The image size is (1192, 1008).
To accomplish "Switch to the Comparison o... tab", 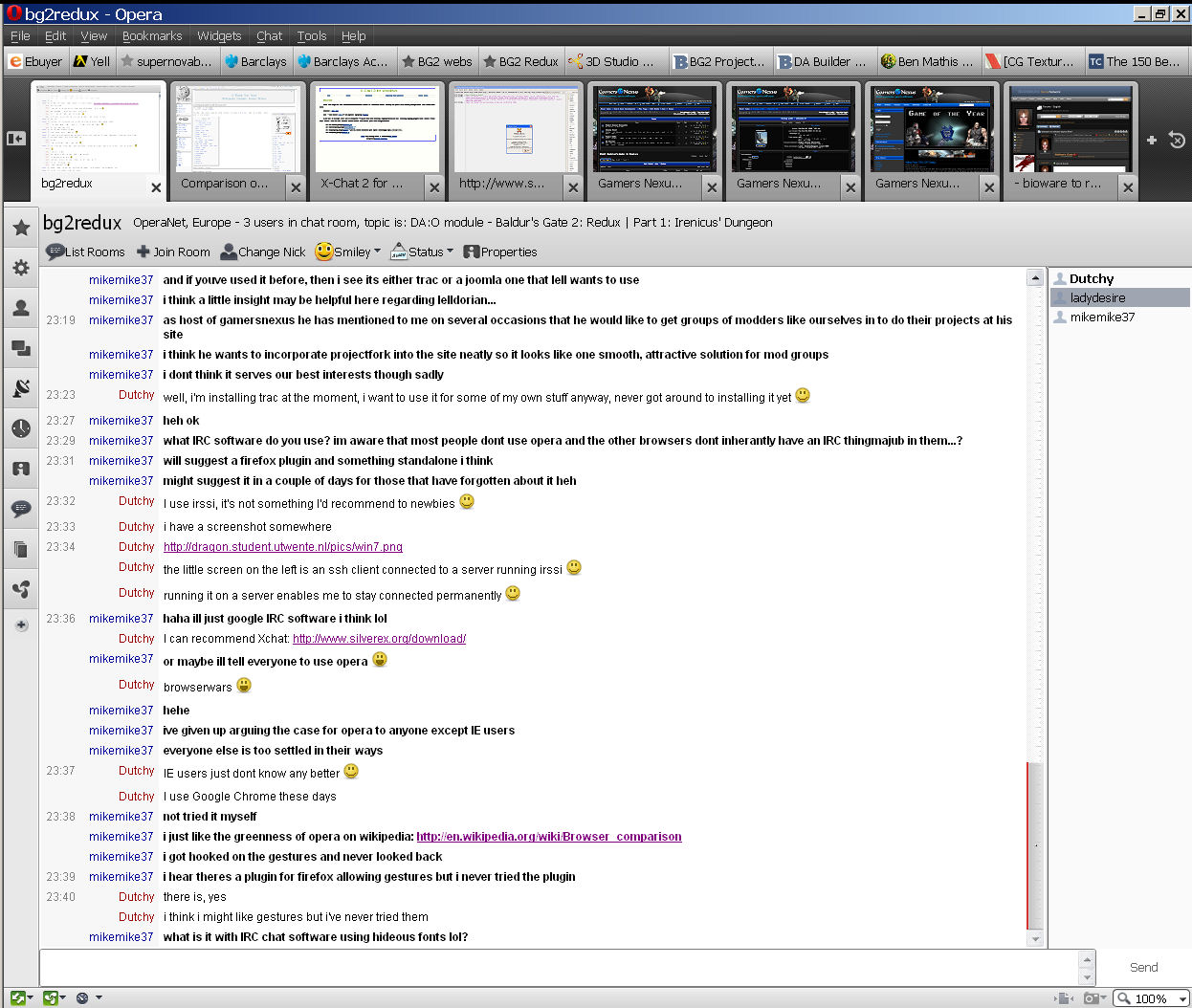I will (237, 140).
